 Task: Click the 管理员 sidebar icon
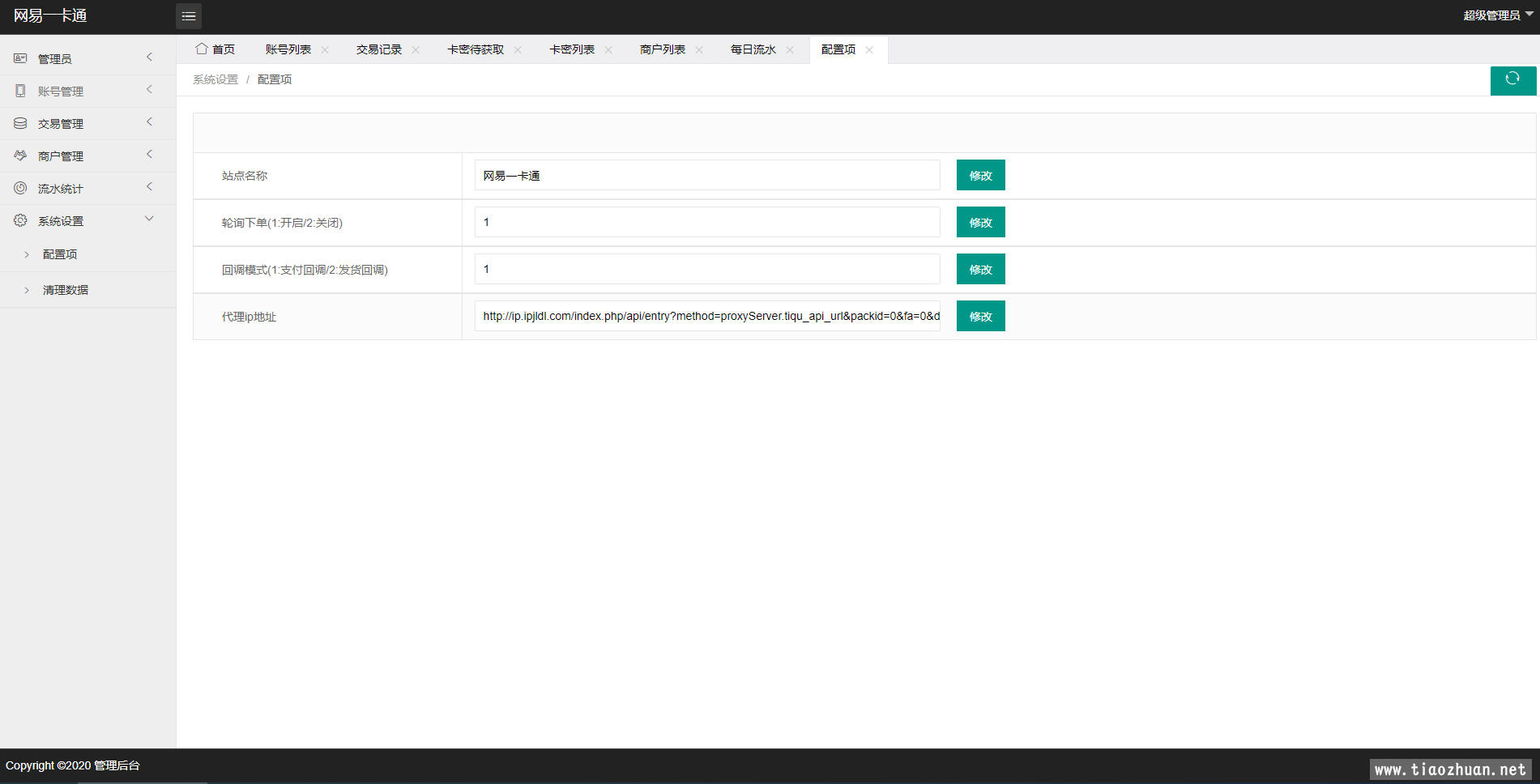point(20,58)
